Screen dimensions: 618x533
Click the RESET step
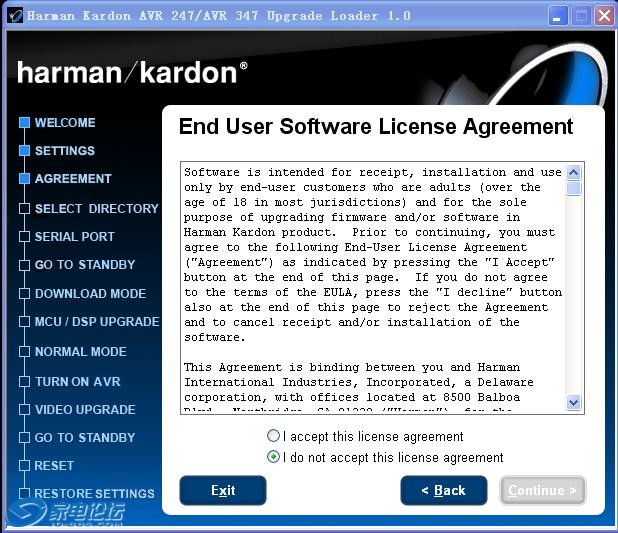(x=54, y=466)
